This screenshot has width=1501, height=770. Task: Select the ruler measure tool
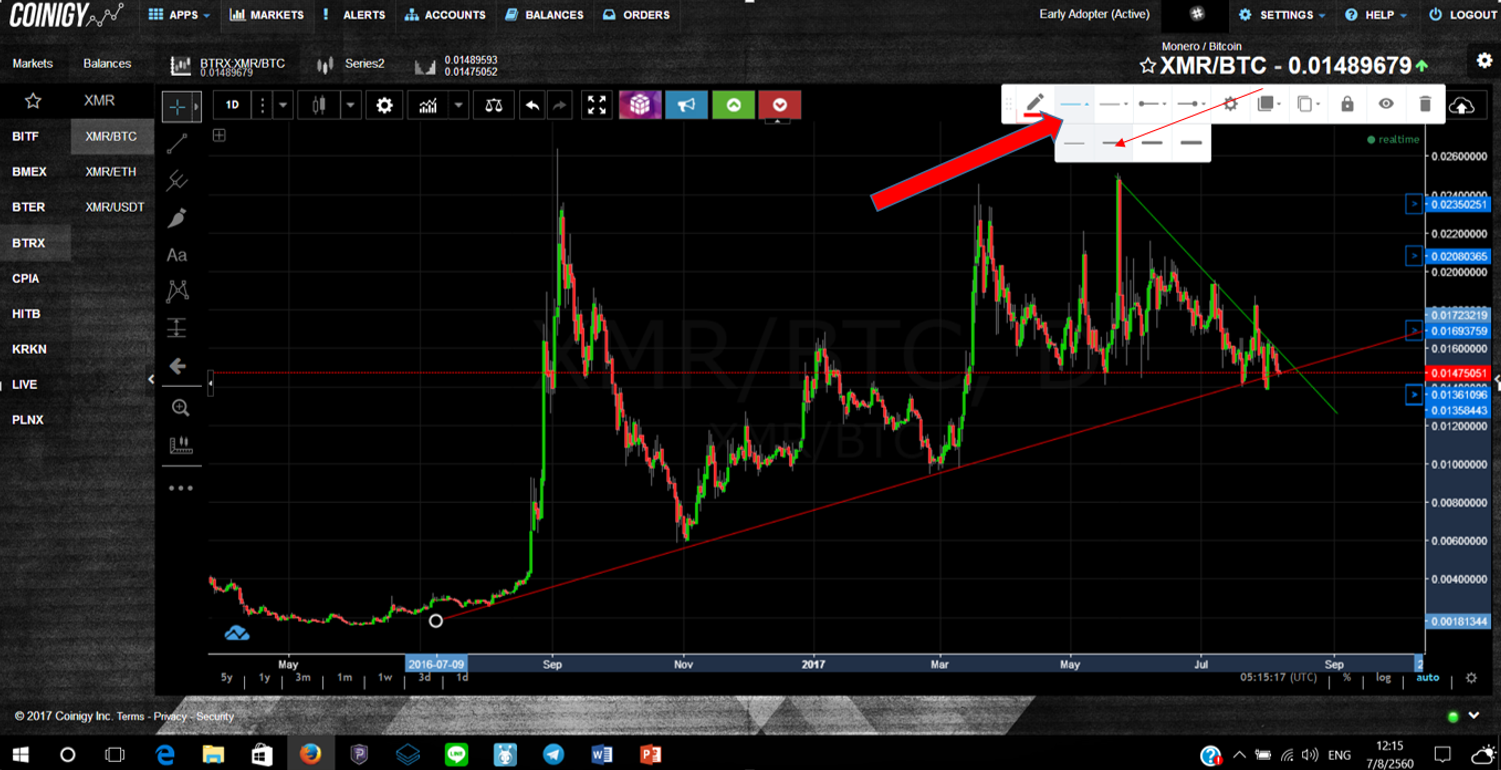181,446
